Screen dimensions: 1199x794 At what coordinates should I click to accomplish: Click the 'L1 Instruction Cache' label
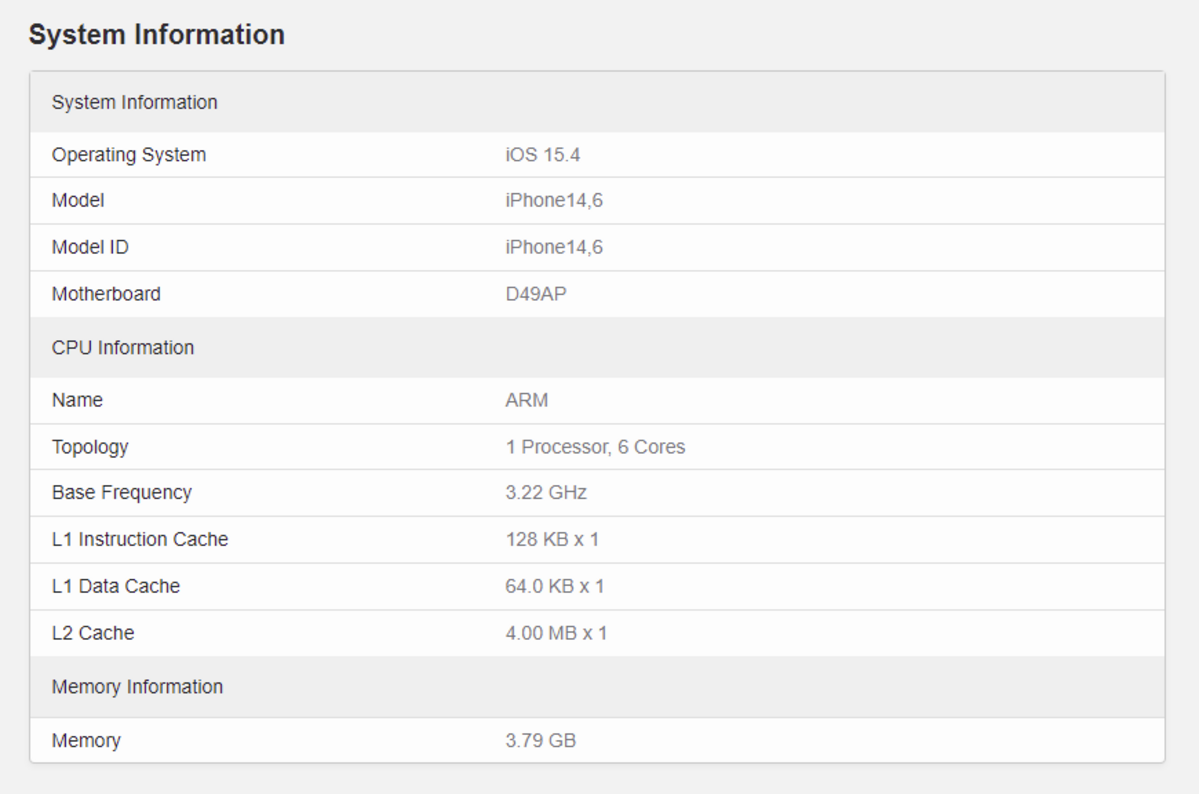point(140,539)
